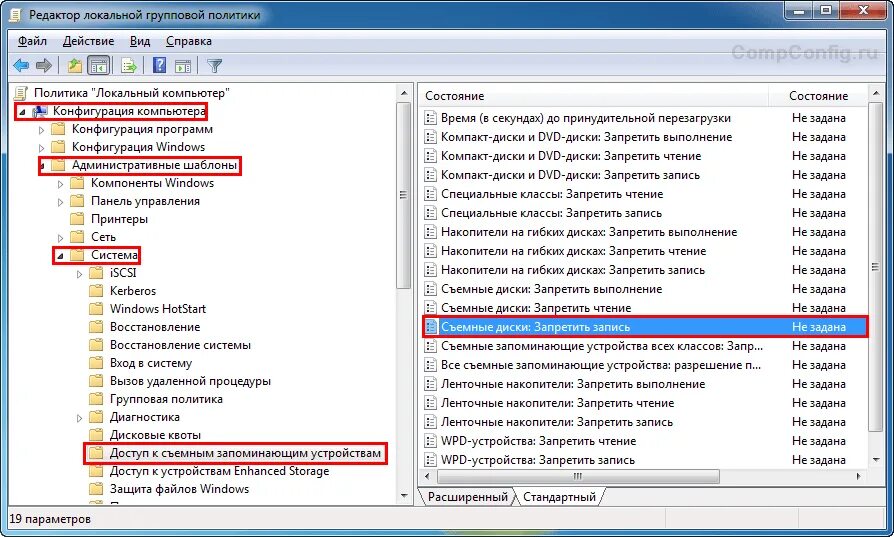Image resolution: width=894 pixels, height=537 pixels.
Task: Expand the Панель управления node
Action: coord(60,202)
